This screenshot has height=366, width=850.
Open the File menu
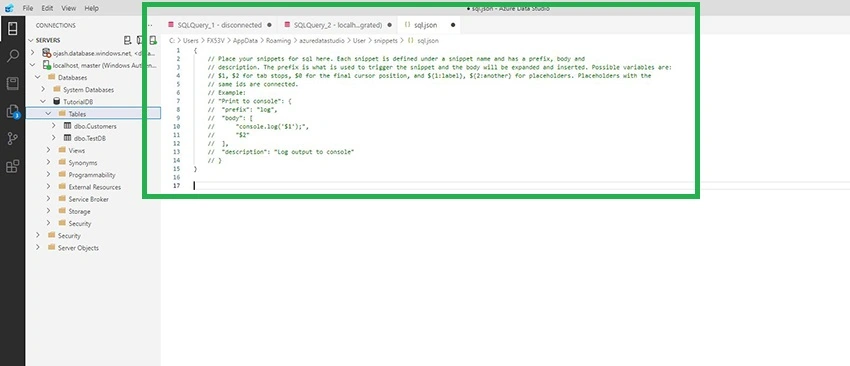[28, 8]
